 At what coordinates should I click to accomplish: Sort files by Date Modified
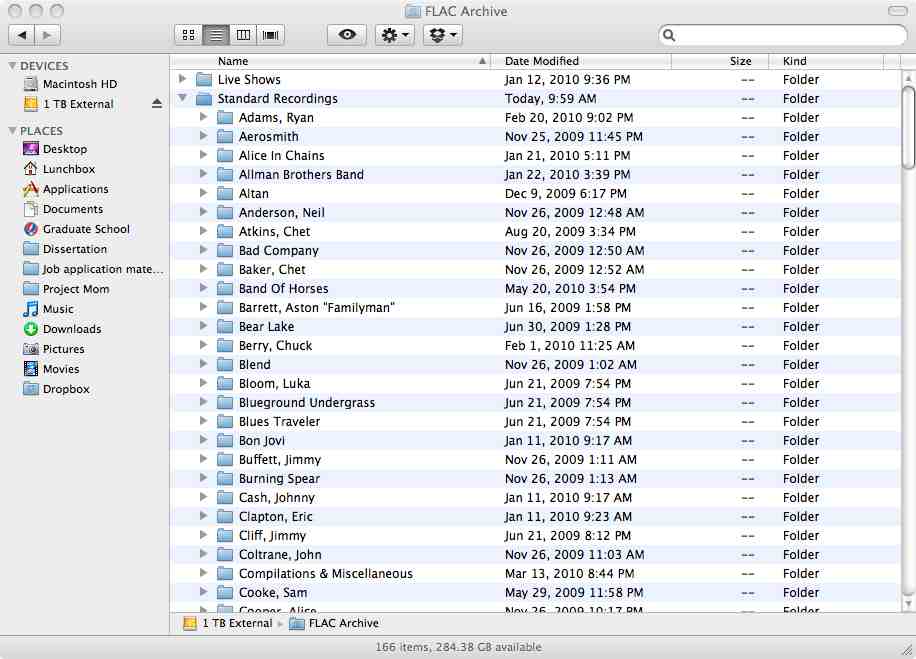[541, 60]
